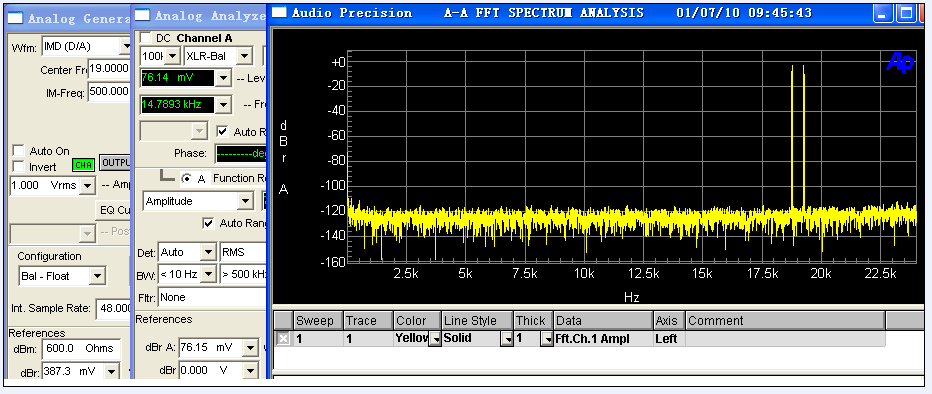
Task: Enable the DC checkbox for Channel A
Action: [145, 38]
